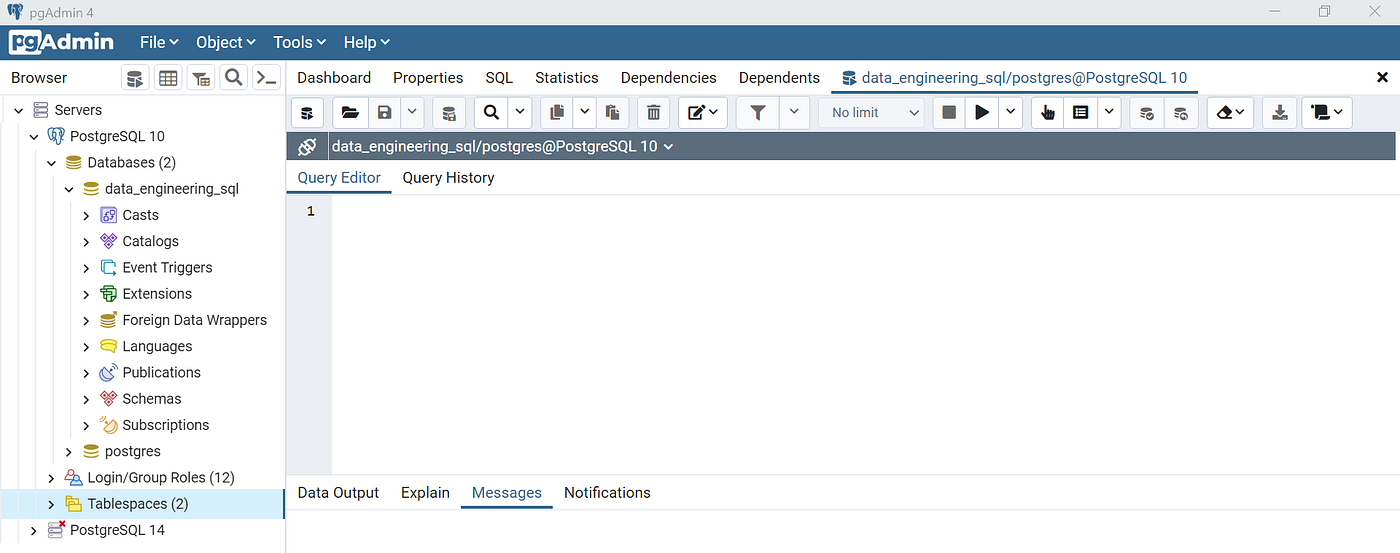Screen dimensions: 1400x553
Task: Open the Object menu
Action: [226, 42]
